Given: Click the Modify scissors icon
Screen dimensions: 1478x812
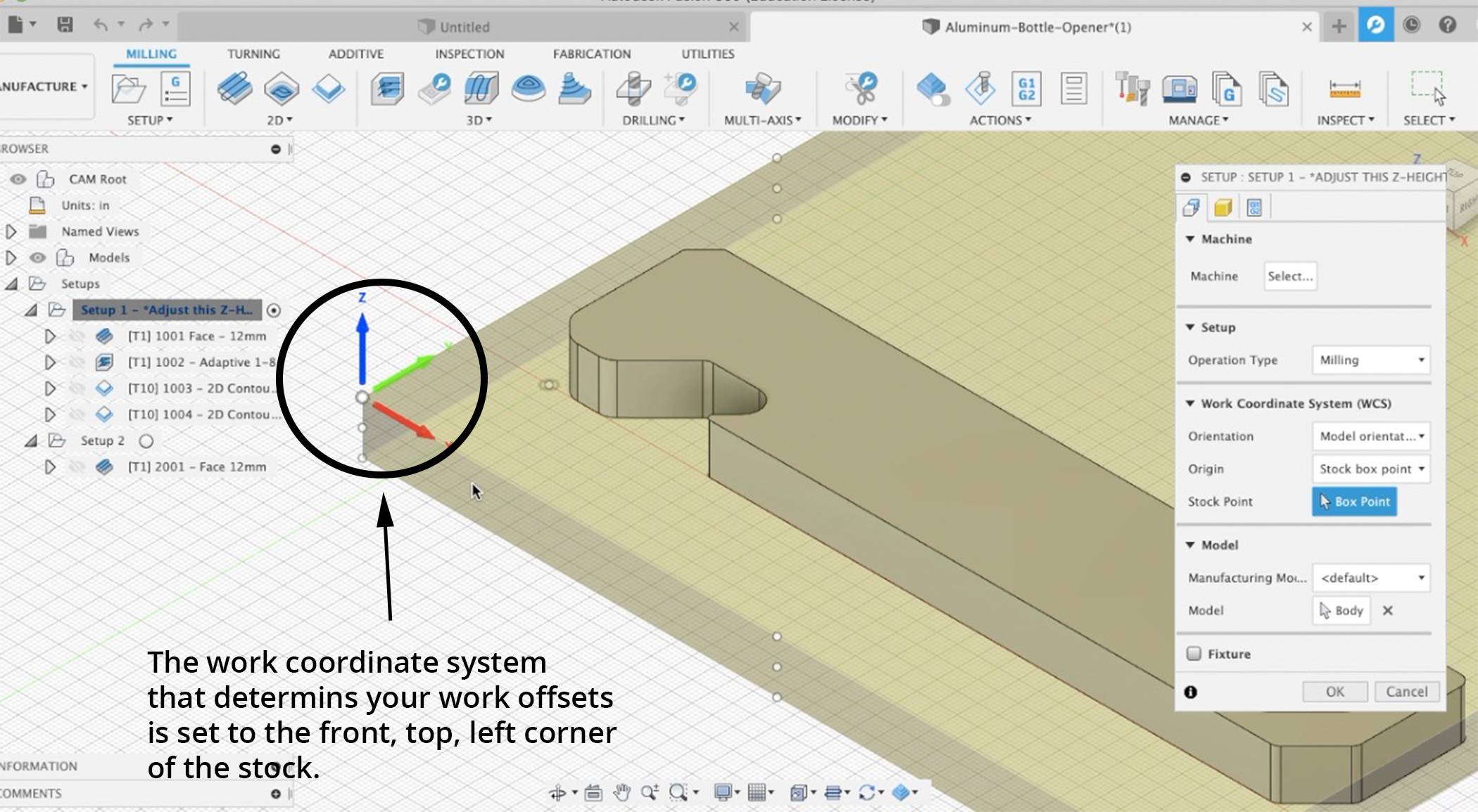Looking at the screenshot, I should pyautogui.click(x=860, y=89).
